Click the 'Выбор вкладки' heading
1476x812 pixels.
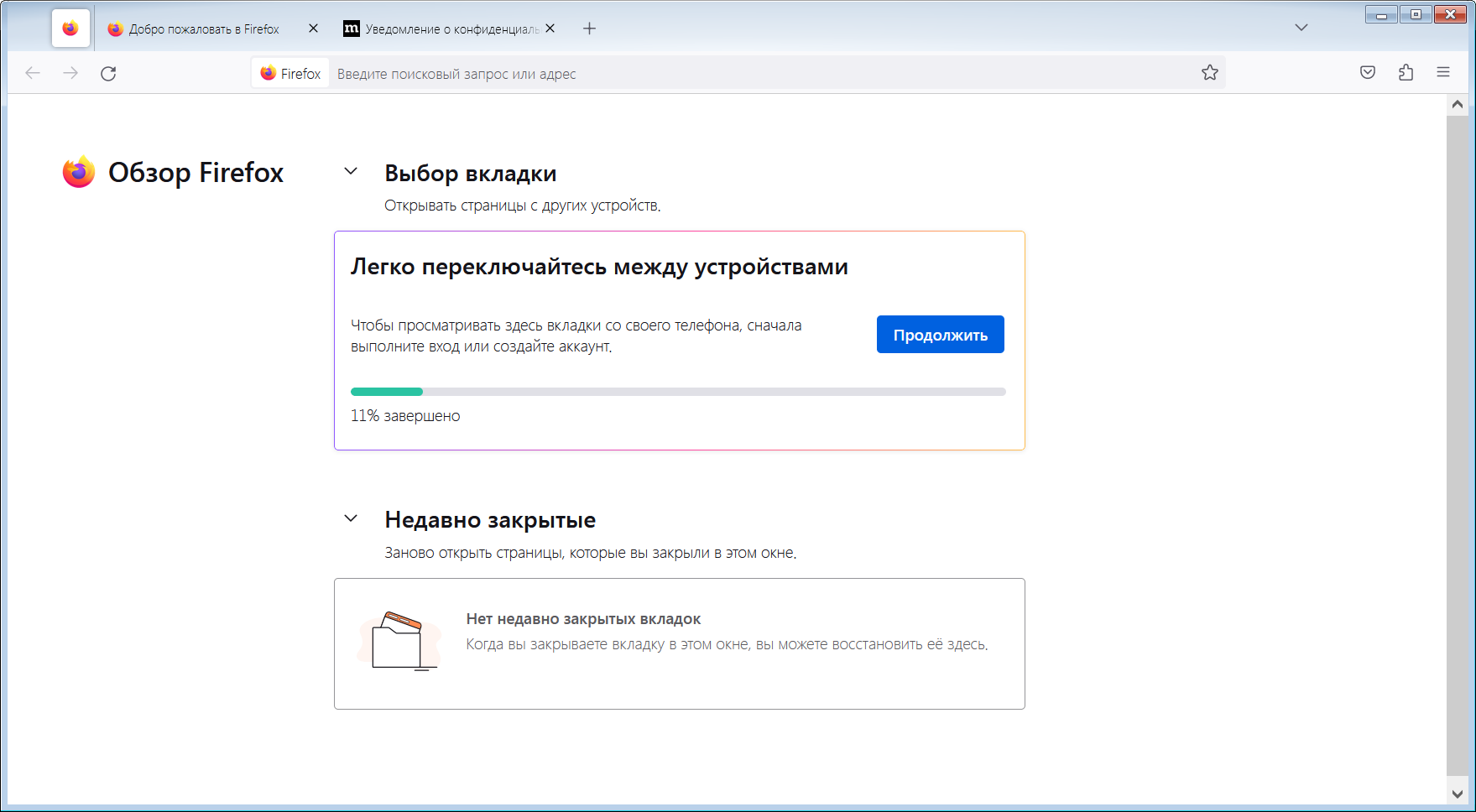pos(471,174)
